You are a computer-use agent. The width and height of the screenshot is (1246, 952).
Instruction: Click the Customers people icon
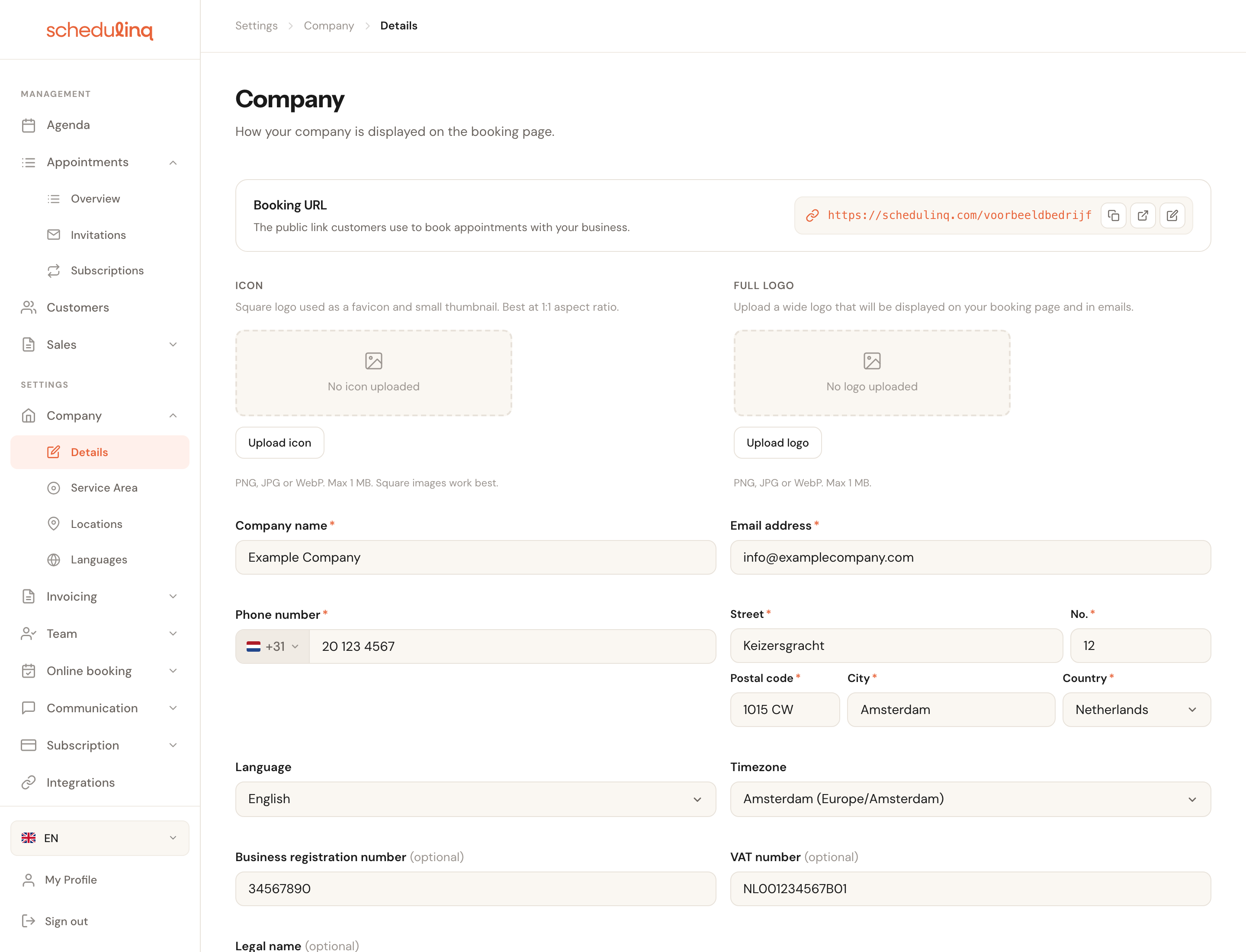(x=28, y=308)
